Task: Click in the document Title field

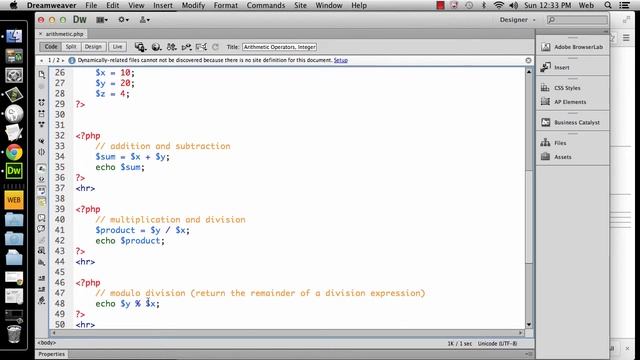Action: pos(280,47)
